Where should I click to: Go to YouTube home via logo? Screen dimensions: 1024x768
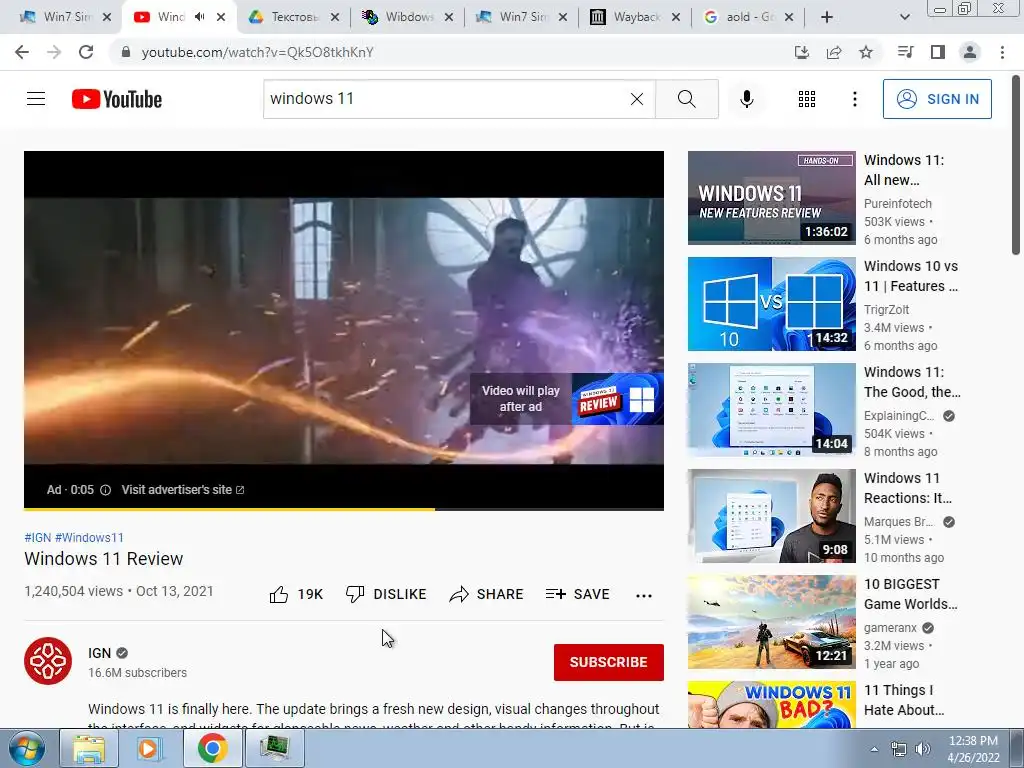point(117,99)
